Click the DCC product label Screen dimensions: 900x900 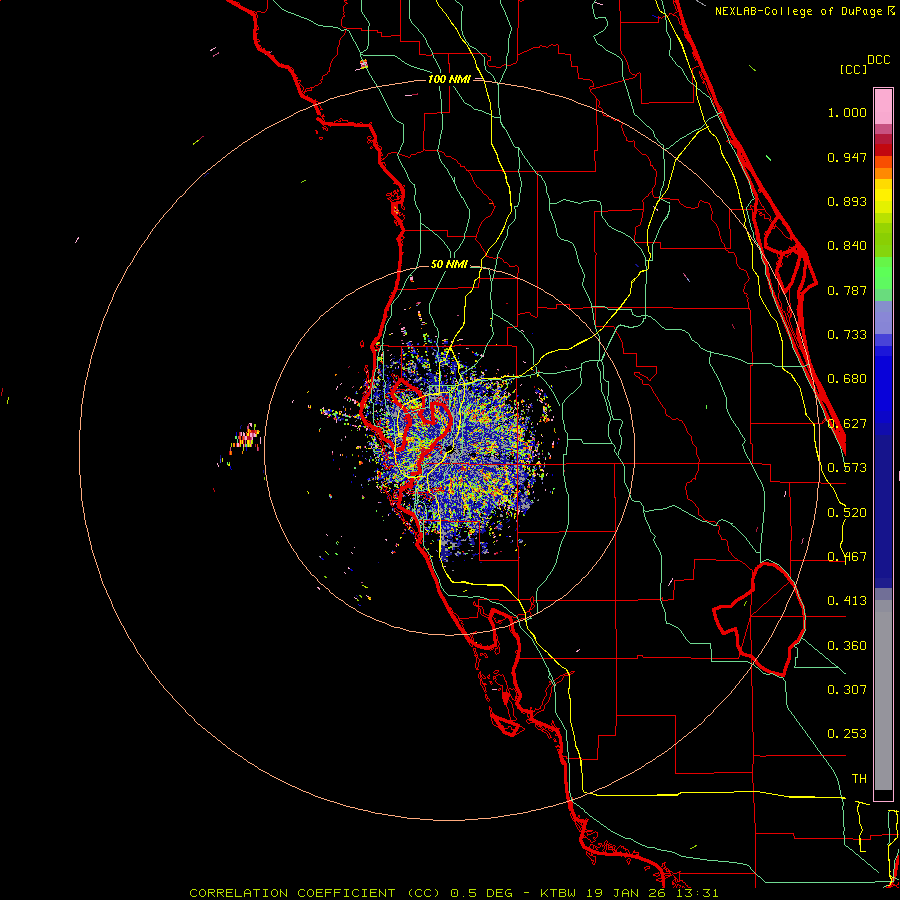(x=878, y=60)
